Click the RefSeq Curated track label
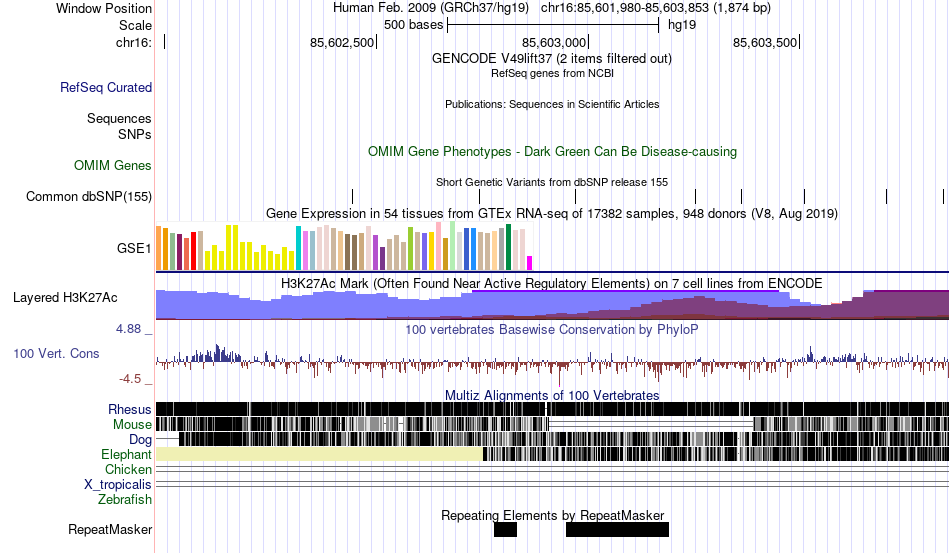 point(105,87)
